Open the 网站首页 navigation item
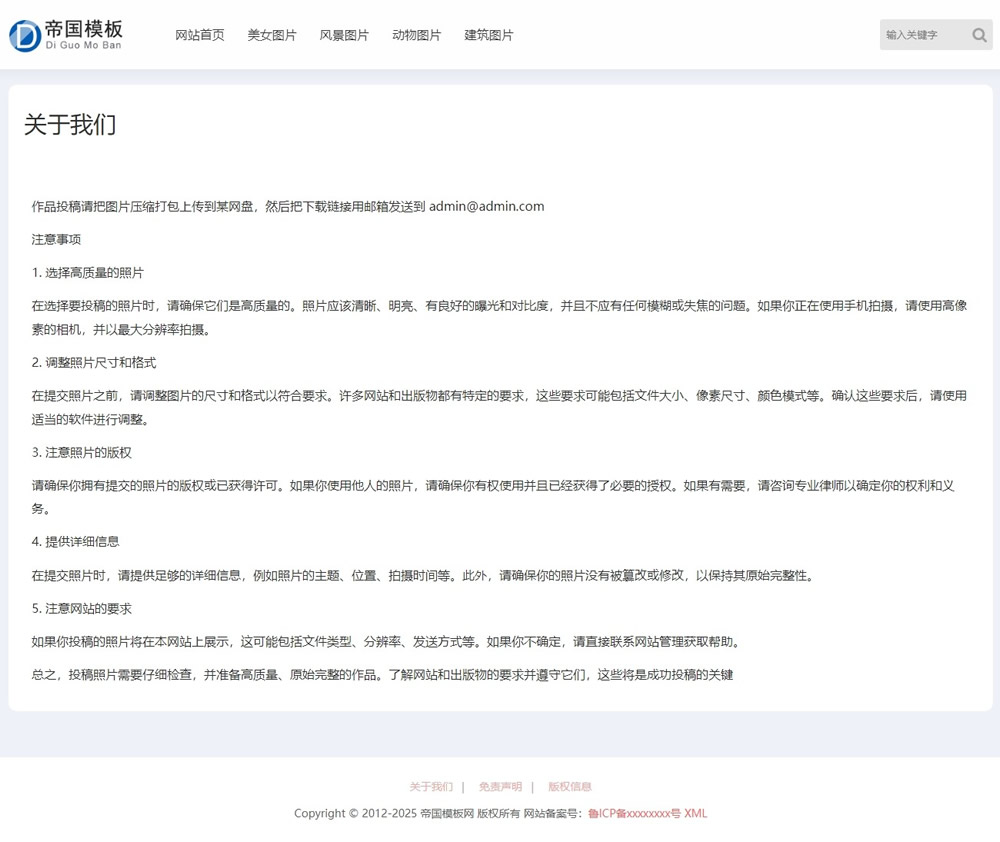The image size is (1000, 842). click(x=200, y=35)
